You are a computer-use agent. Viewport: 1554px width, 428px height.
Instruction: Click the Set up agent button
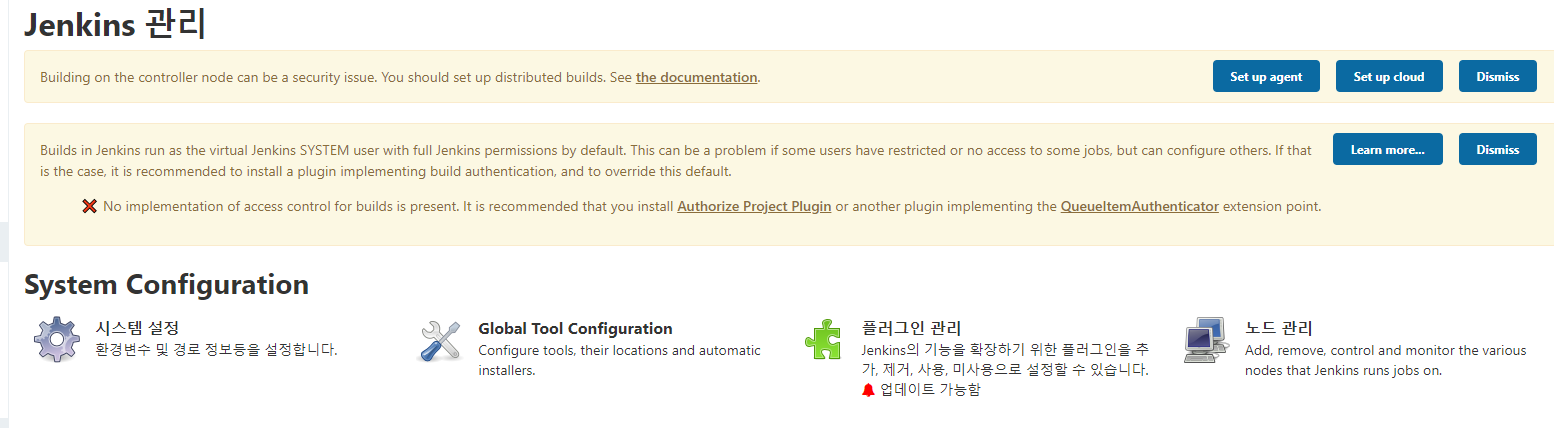click(1266, 76)
